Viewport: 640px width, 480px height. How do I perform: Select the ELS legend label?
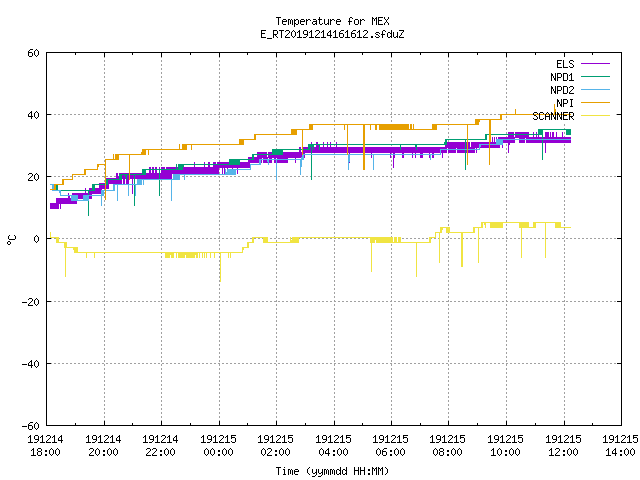[565, 64]
